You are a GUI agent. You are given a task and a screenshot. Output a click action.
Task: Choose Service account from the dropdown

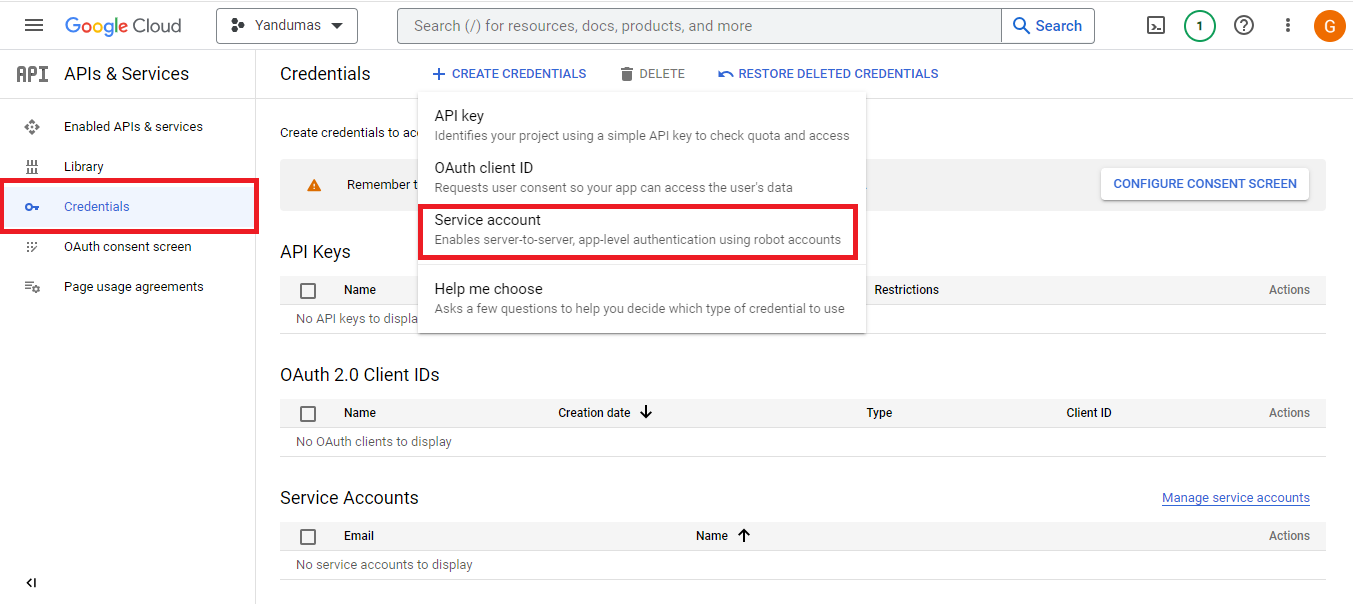coord(642,229)
